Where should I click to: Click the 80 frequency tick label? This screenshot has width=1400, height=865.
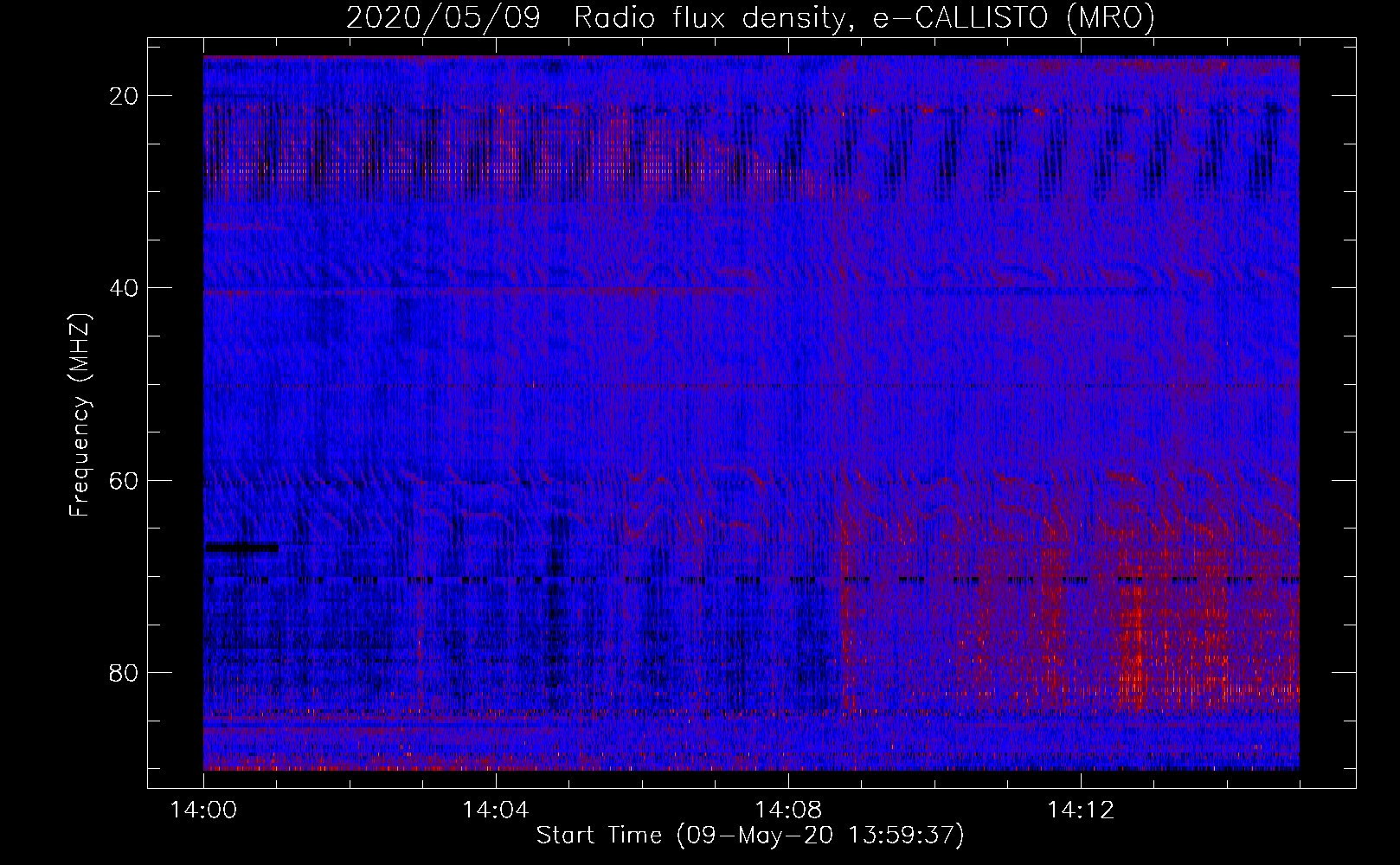(124, 672)
